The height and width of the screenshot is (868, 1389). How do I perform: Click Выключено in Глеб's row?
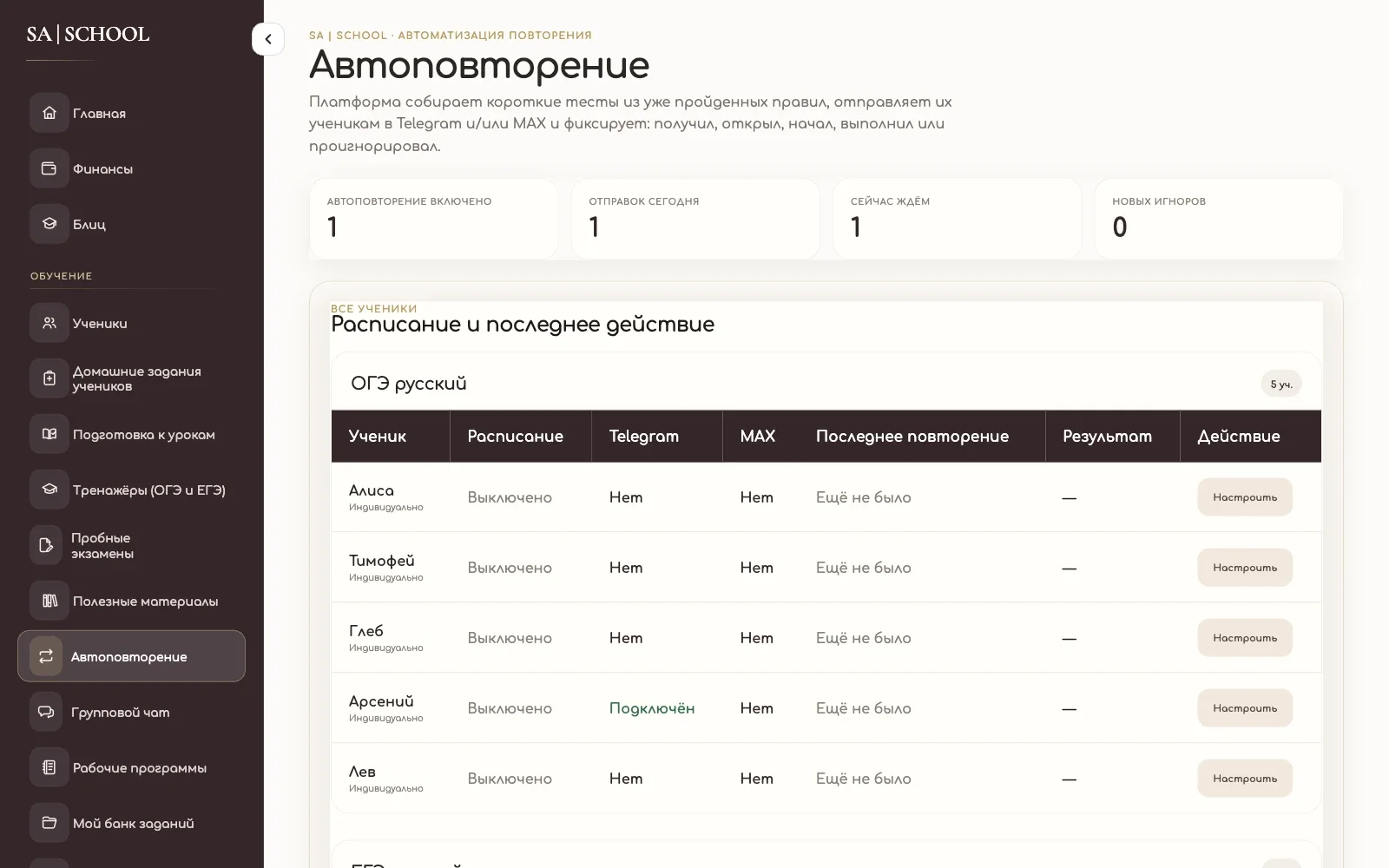[x=510, y=638]
